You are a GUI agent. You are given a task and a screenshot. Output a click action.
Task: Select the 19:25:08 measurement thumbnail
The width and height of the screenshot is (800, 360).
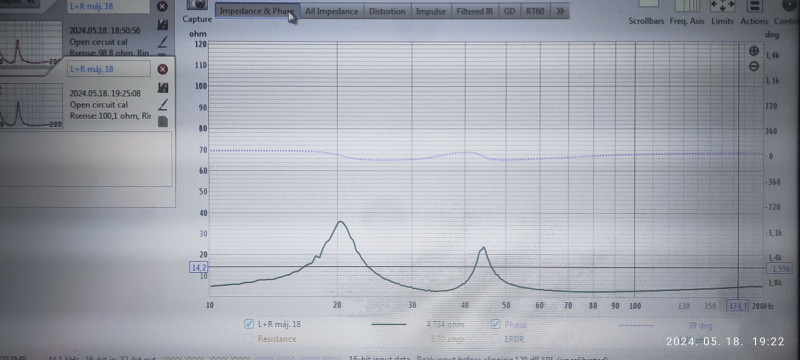pos(31,106)
